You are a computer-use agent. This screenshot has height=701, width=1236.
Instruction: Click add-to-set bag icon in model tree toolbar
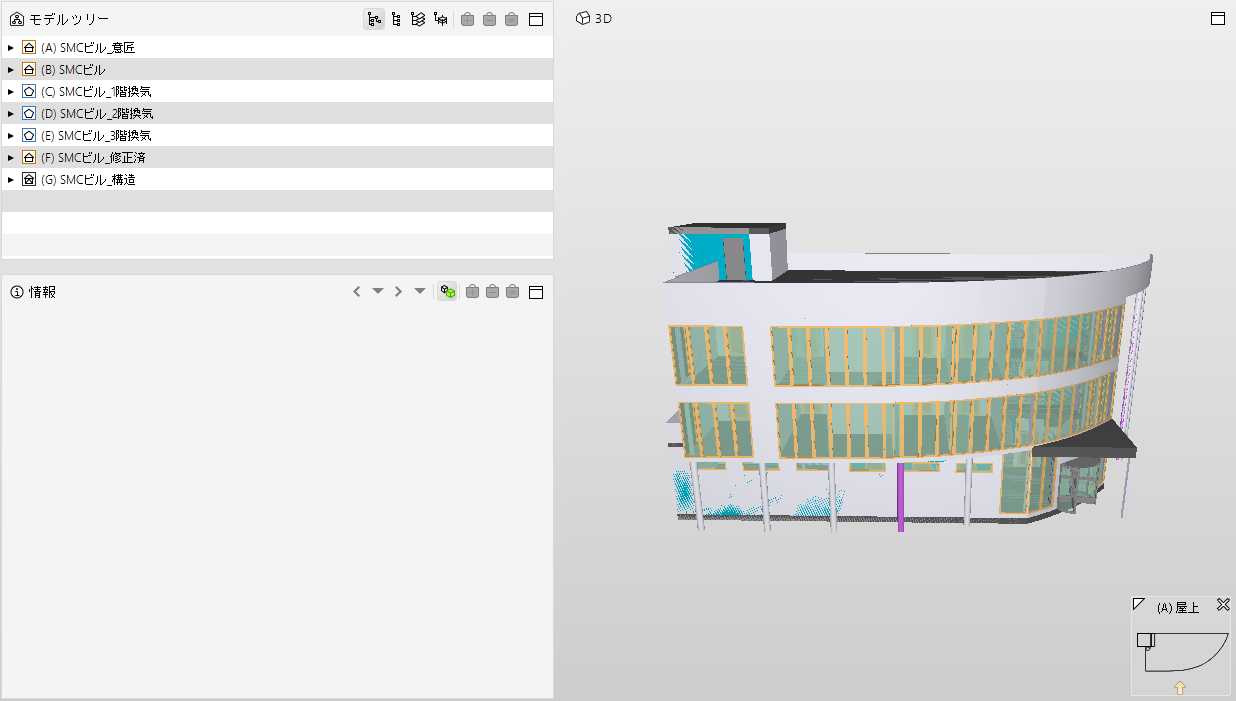click(468, 19)
